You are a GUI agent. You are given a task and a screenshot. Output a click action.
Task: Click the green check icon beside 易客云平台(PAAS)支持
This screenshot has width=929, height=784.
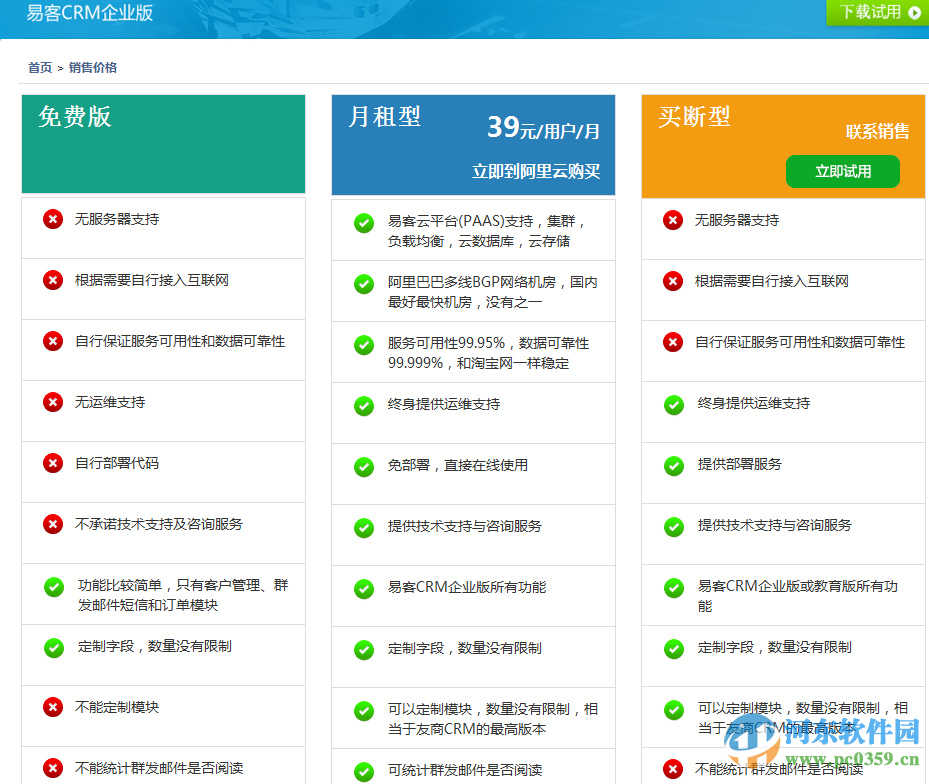(x=363, y=224)
